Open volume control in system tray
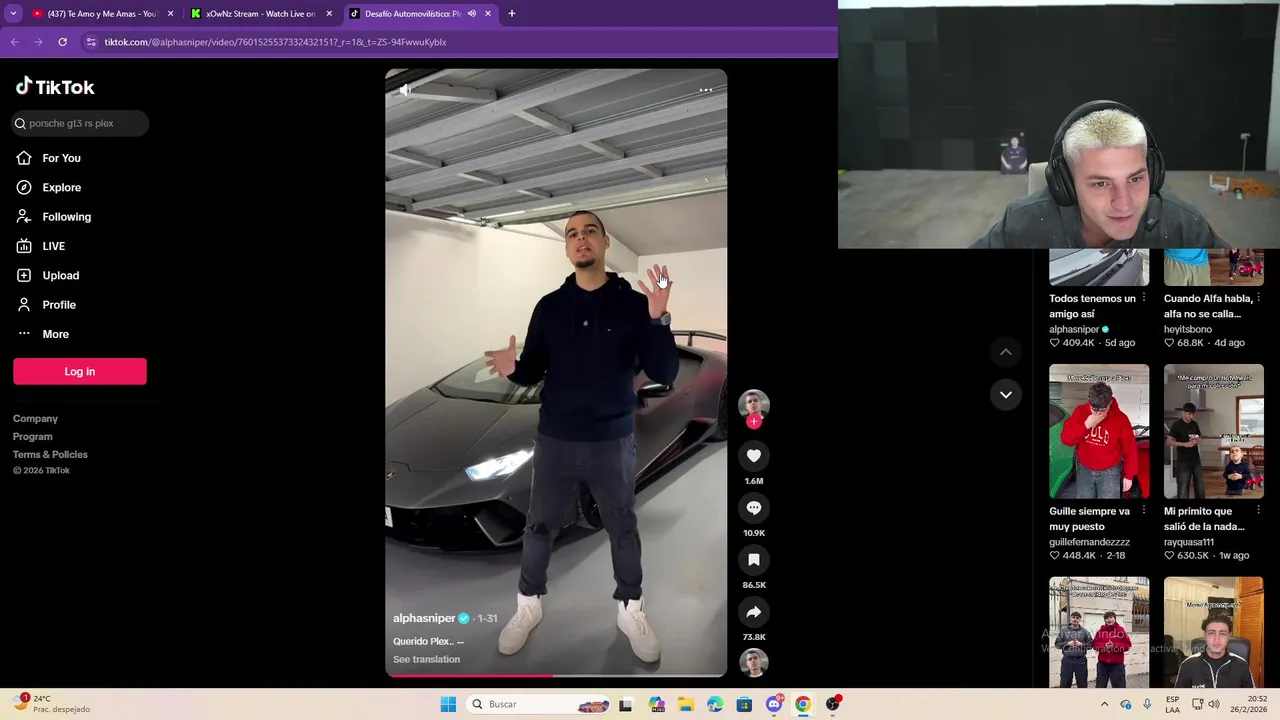Viewport: 1280px width, 720px height. [1214, 704]
